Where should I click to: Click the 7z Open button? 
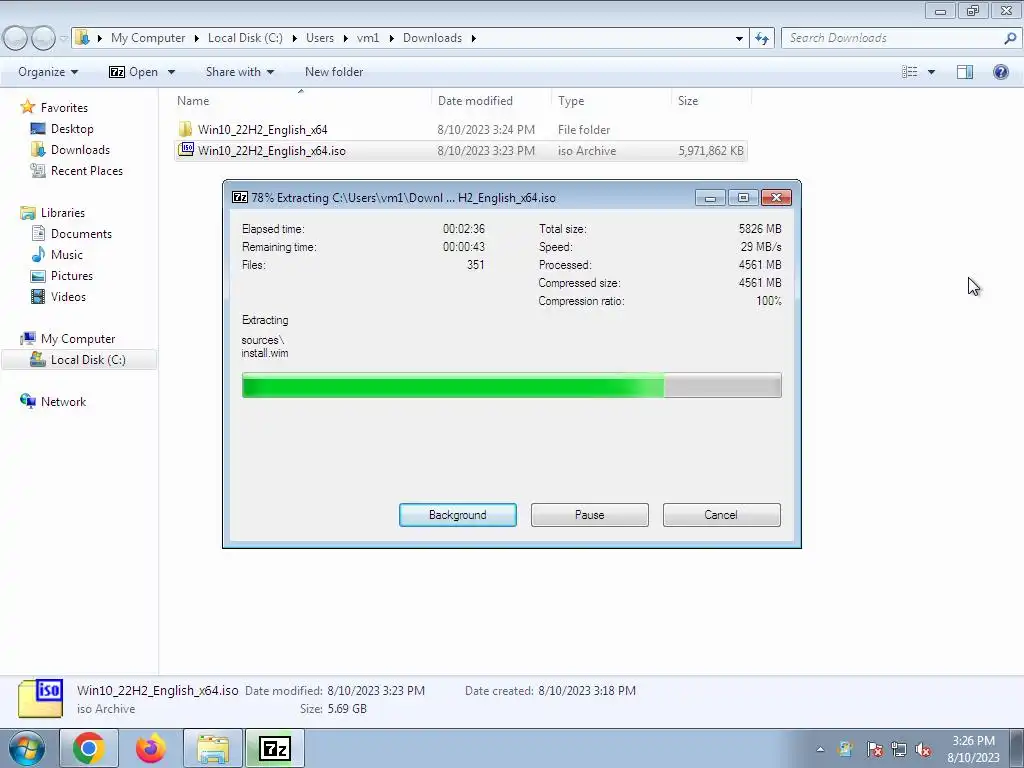click(134, 72)
